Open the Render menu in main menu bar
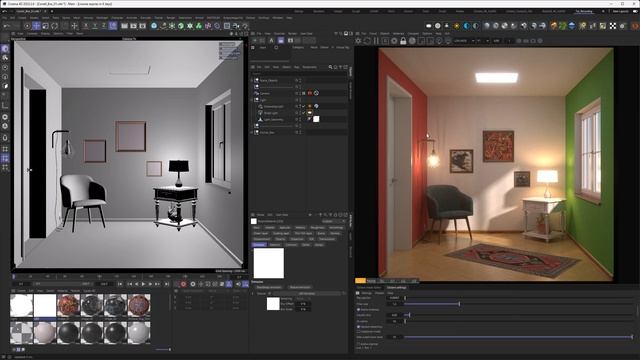This screenshot has height=360, width=640. click(x=171, y=18)
